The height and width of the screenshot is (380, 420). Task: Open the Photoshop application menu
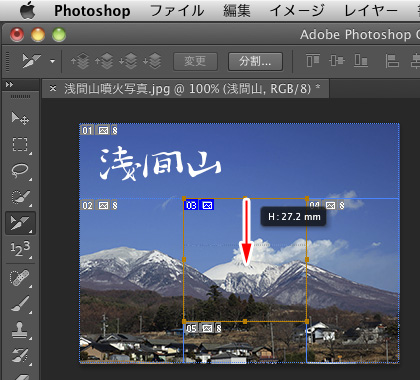tap(92, 11)
